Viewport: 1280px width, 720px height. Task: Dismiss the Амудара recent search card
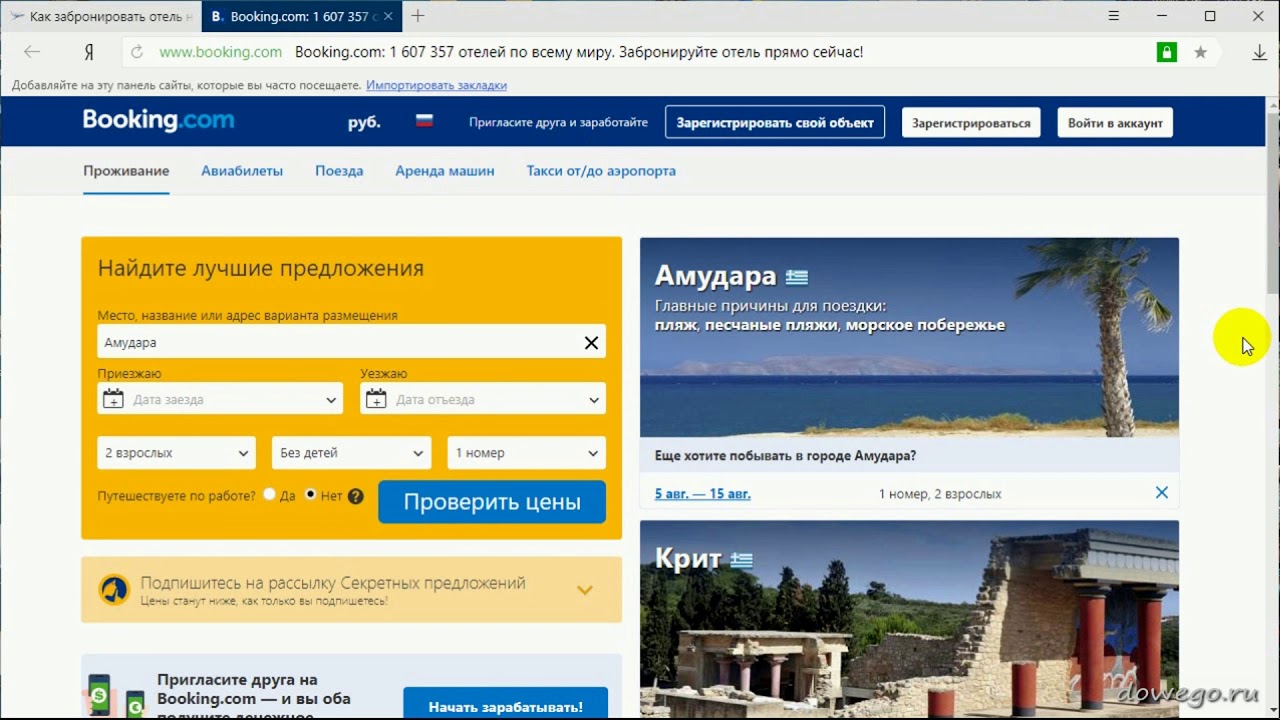click(1161, 492)
